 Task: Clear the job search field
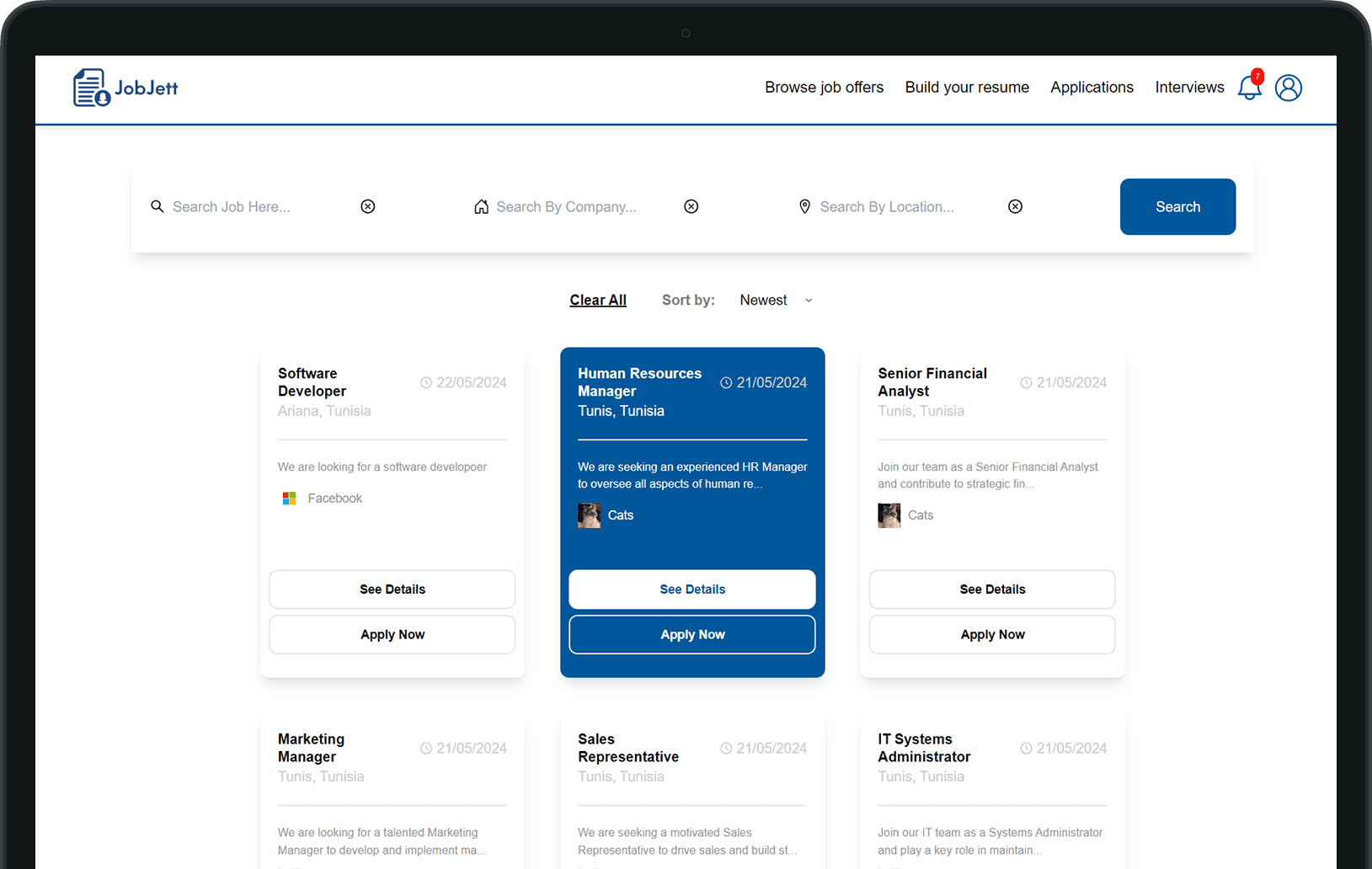368,207
